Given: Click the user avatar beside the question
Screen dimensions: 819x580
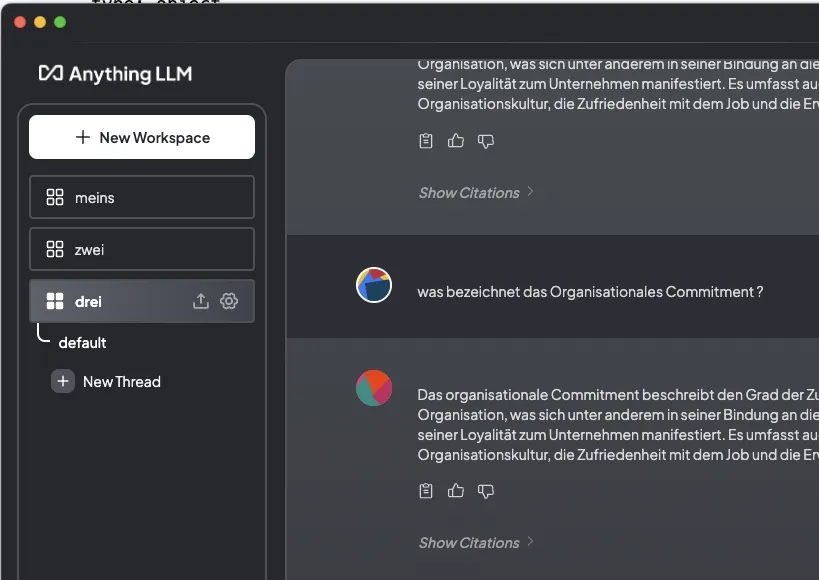Looking at the screenshot, I should pyautogui.click(x=374, y=285).
